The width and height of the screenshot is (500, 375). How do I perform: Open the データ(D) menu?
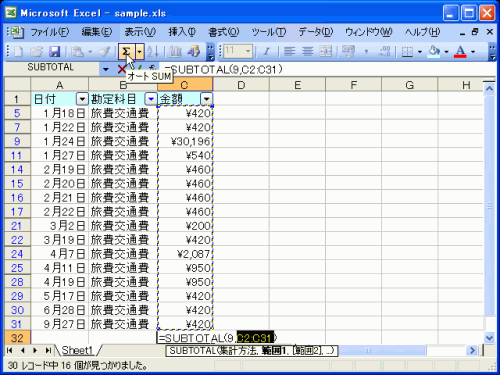pos(316,32)
